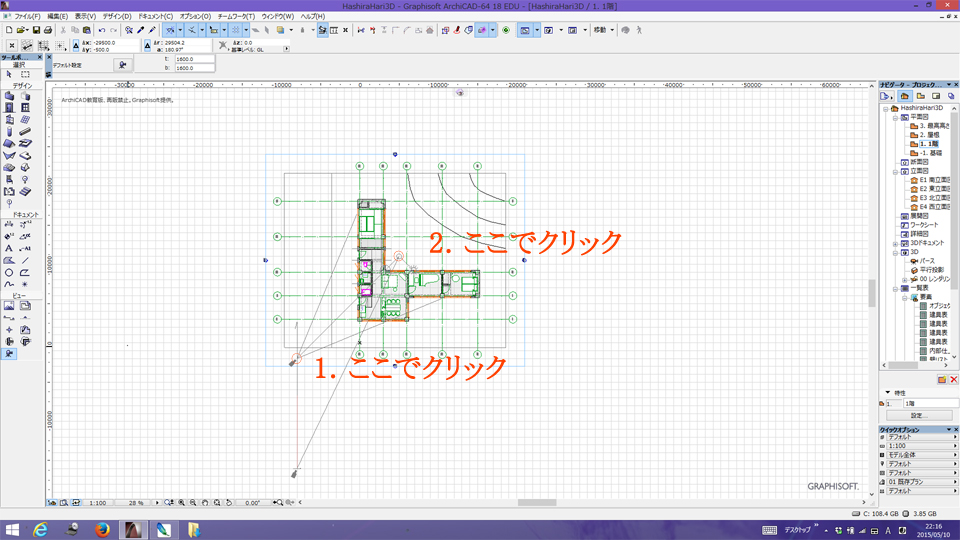Click the Save icon in toolbar

pyautogui.click(x=37, y=30)
